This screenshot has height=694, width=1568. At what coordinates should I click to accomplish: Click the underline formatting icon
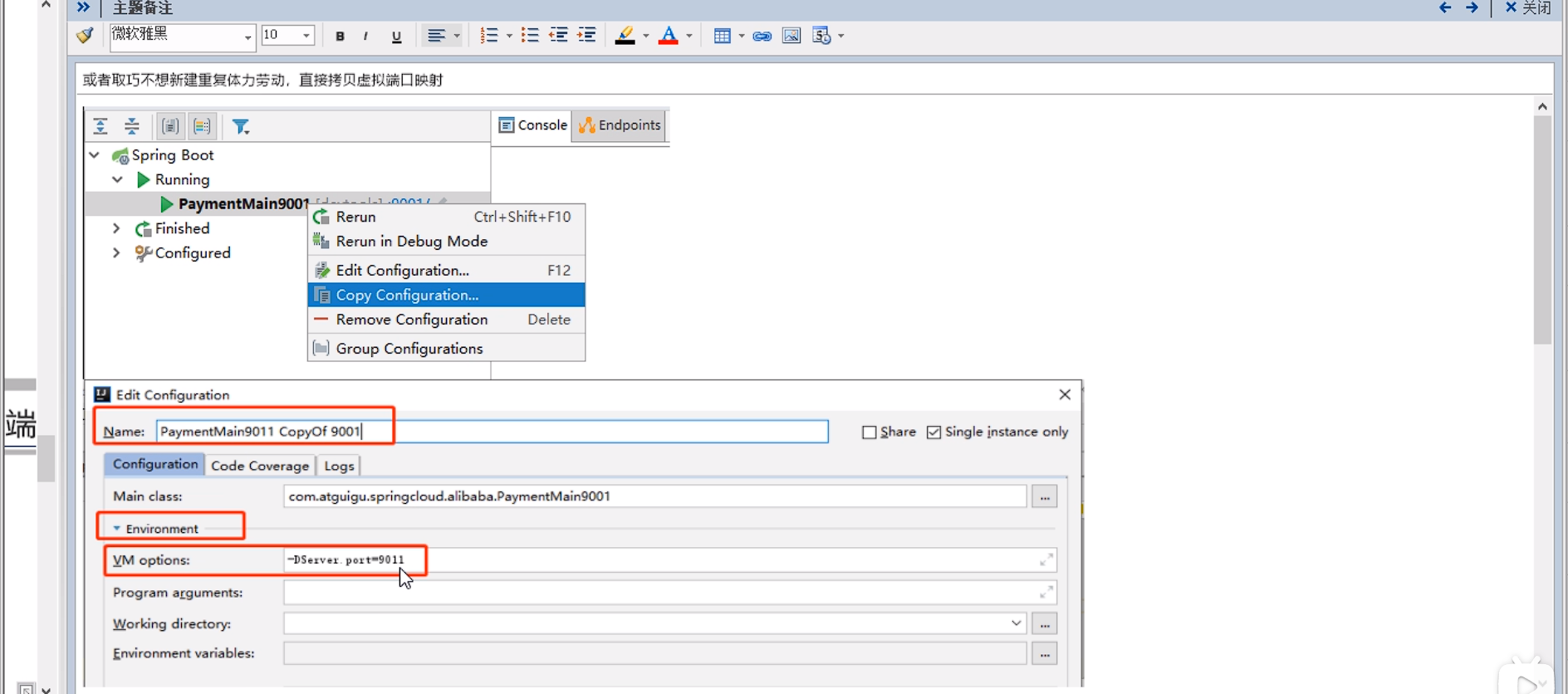tap(396, 36)
